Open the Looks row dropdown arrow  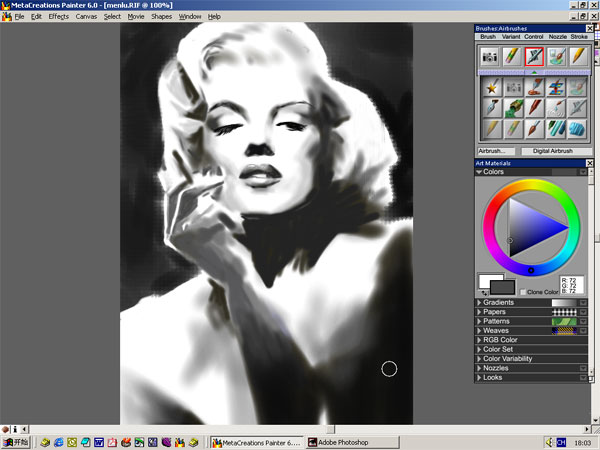tap(583, 378)
